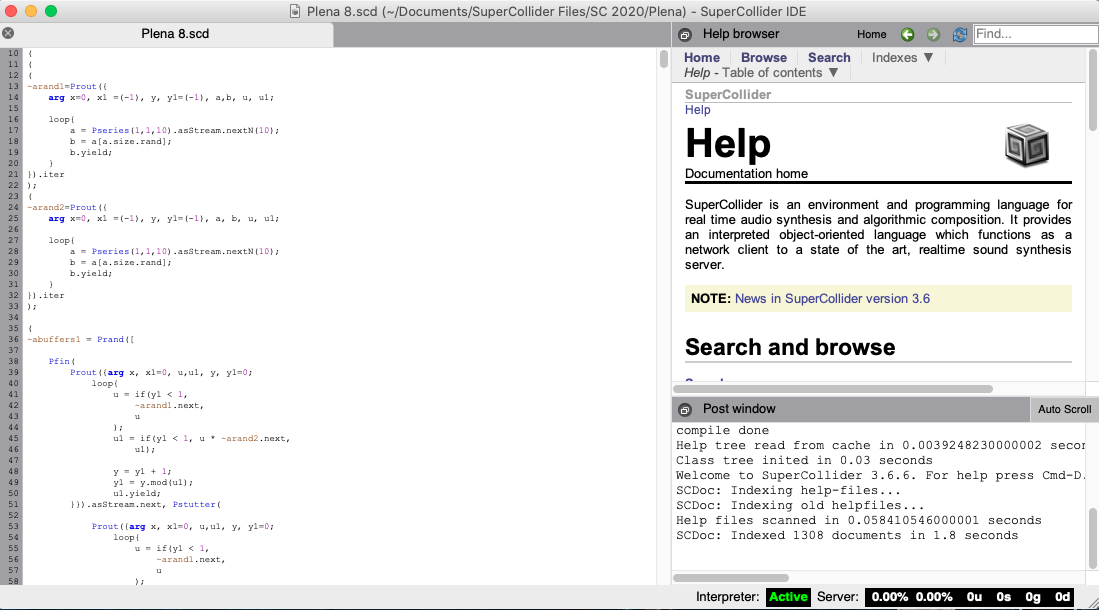Click line number 38 in the gutter
This screenshot has width=1099, height=610.
click(x=13, y=362)
